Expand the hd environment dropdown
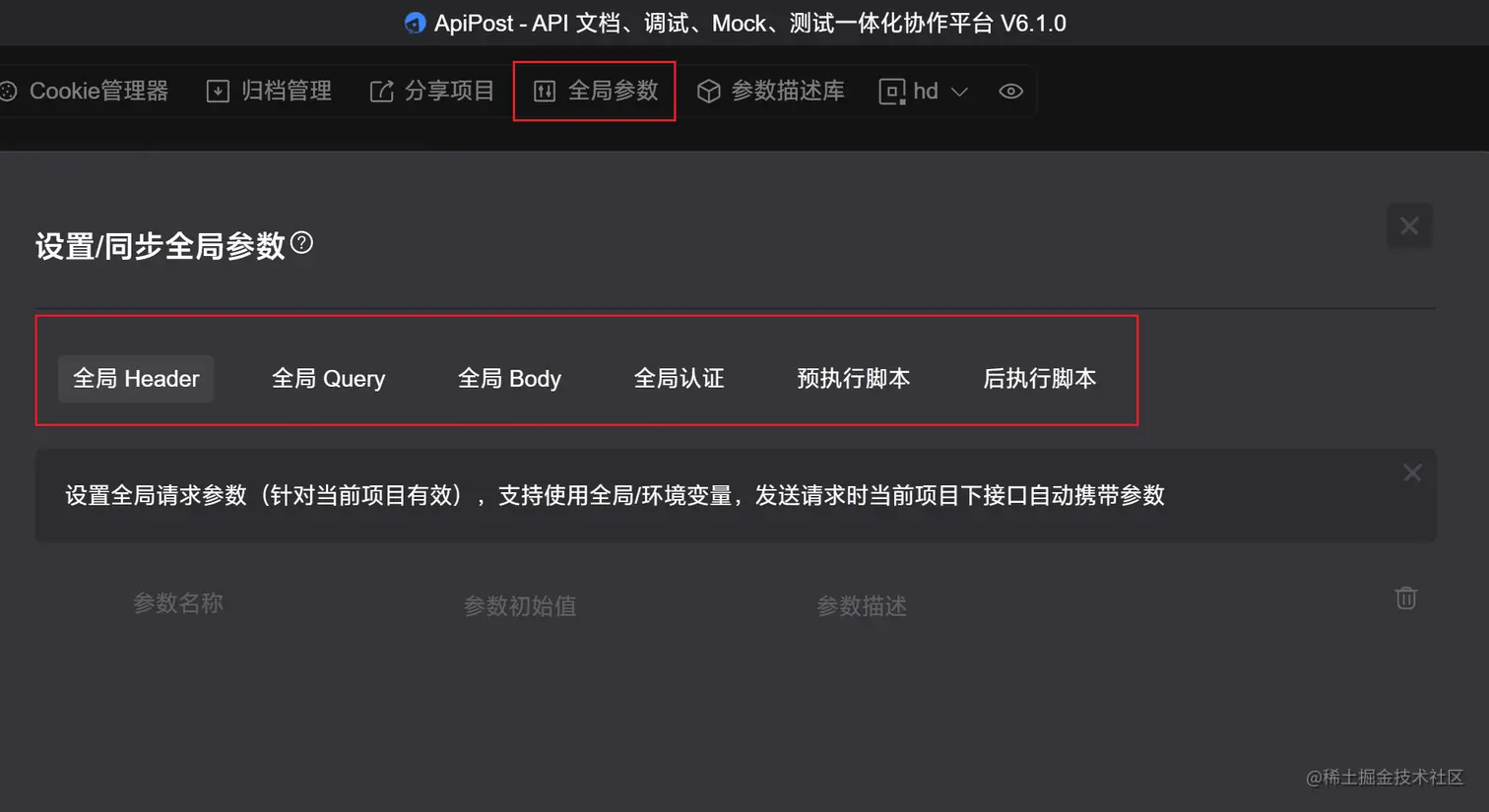Viewport: 1489px width, 812px height. pos(923,92)
